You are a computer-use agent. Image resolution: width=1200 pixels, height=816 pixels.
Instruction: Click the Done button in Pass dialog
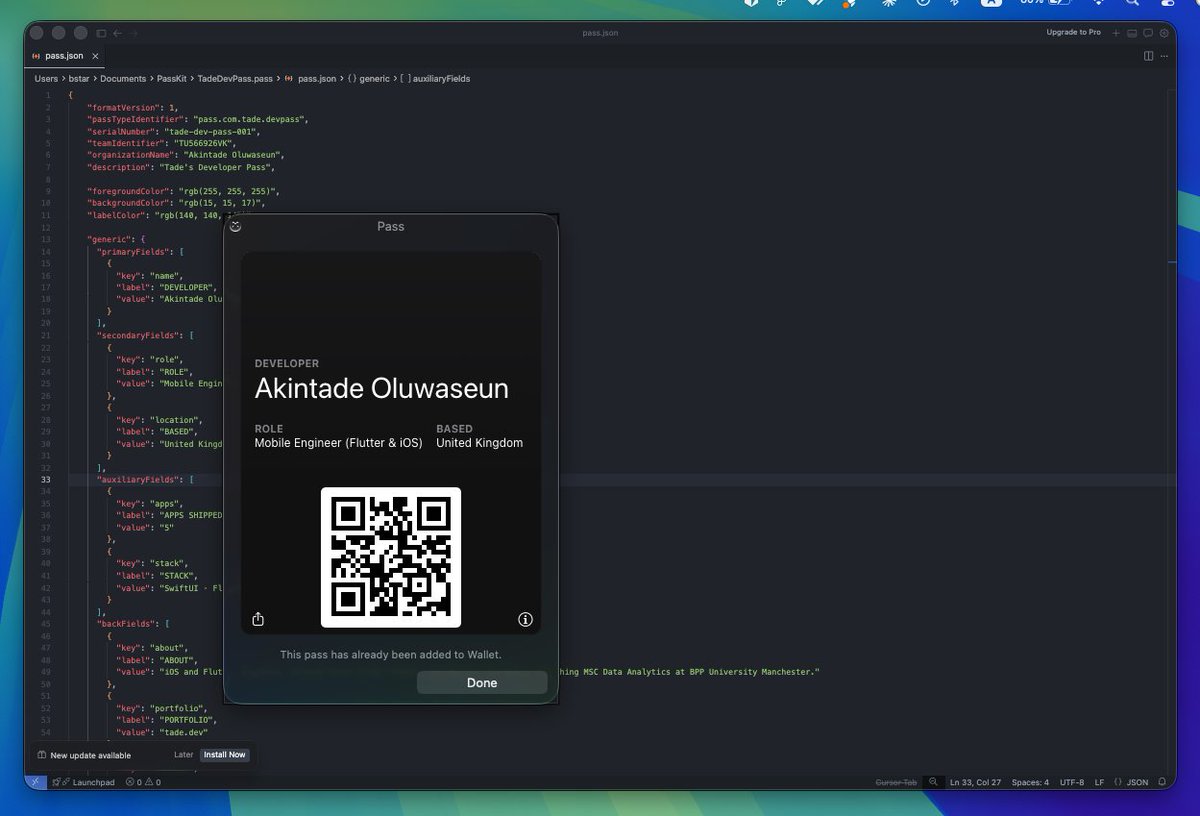pyautogui.click(x=482, y=683)
